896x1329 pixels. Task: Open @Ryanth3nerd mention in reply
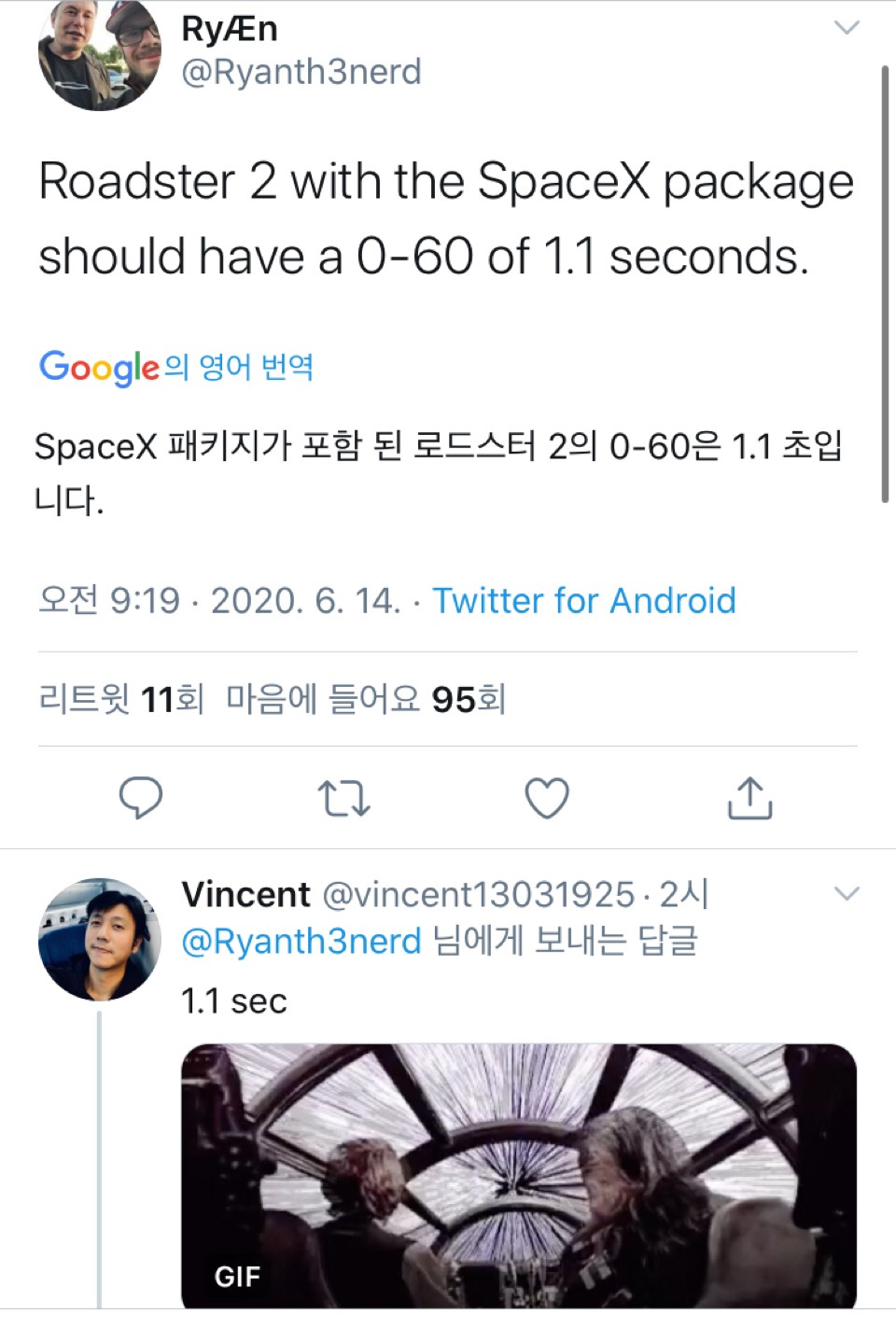coord(301,941)
